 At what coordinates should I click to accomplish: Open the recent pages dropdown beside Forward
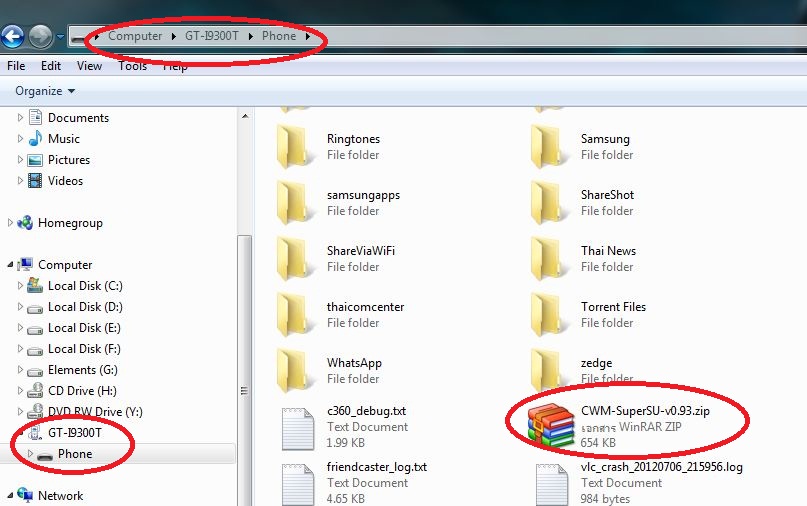(60, 37)
